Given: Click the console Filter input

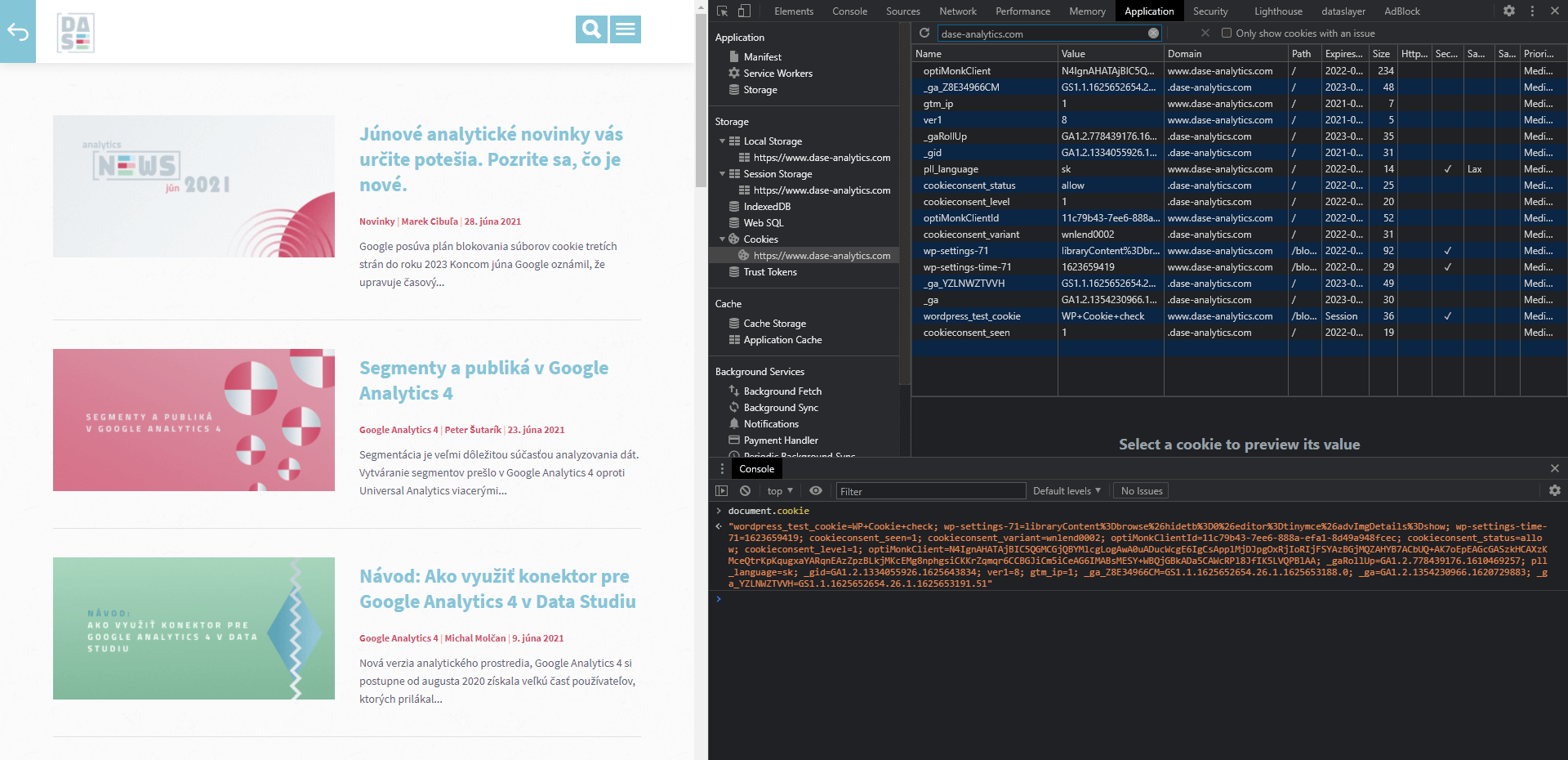Looking at the screenshot, I should (x=931, y=490).
